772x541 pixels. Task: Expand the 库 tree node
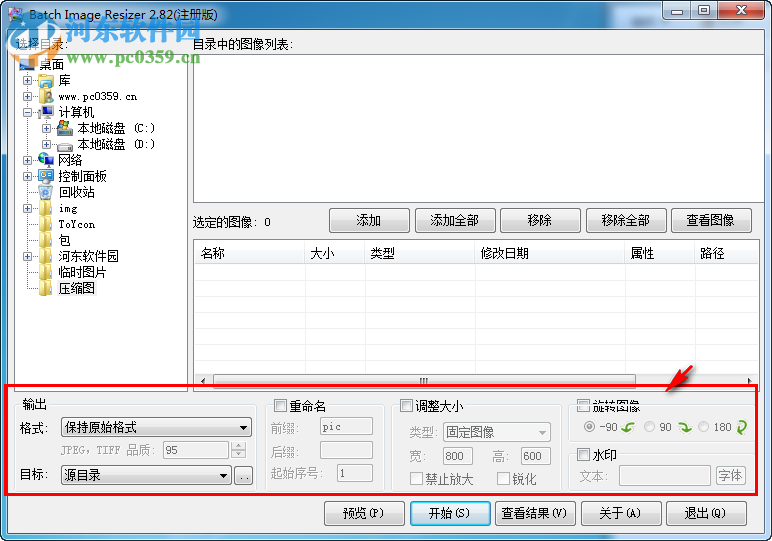pos(28,81)
